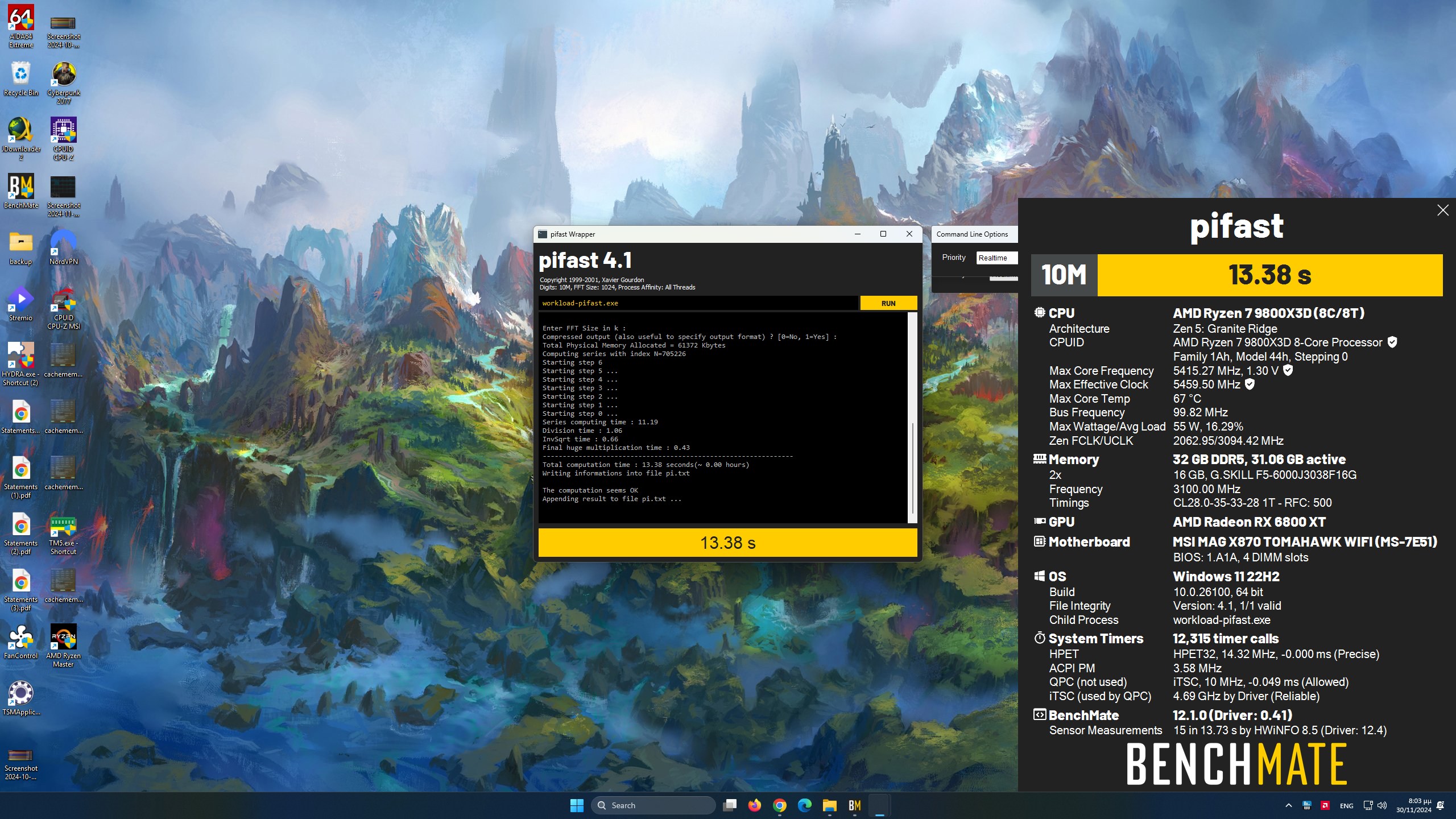Click the Command Line Options title bar
The image size is (1456, 819).
(x=974, y=234)
